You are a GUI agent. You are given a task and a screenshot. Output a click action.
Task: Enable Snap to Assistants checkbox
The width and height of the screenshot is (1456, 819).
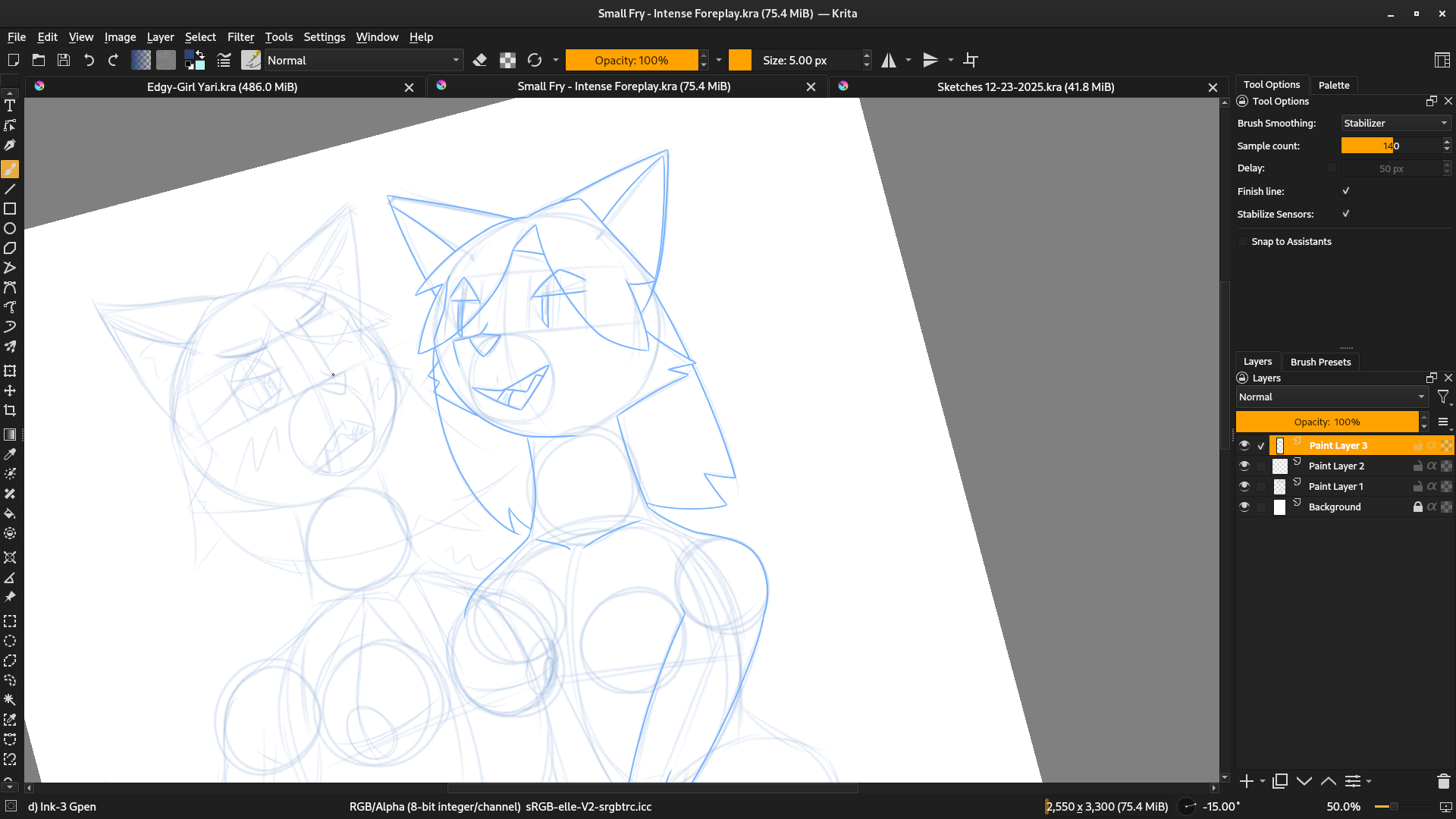1242,241
